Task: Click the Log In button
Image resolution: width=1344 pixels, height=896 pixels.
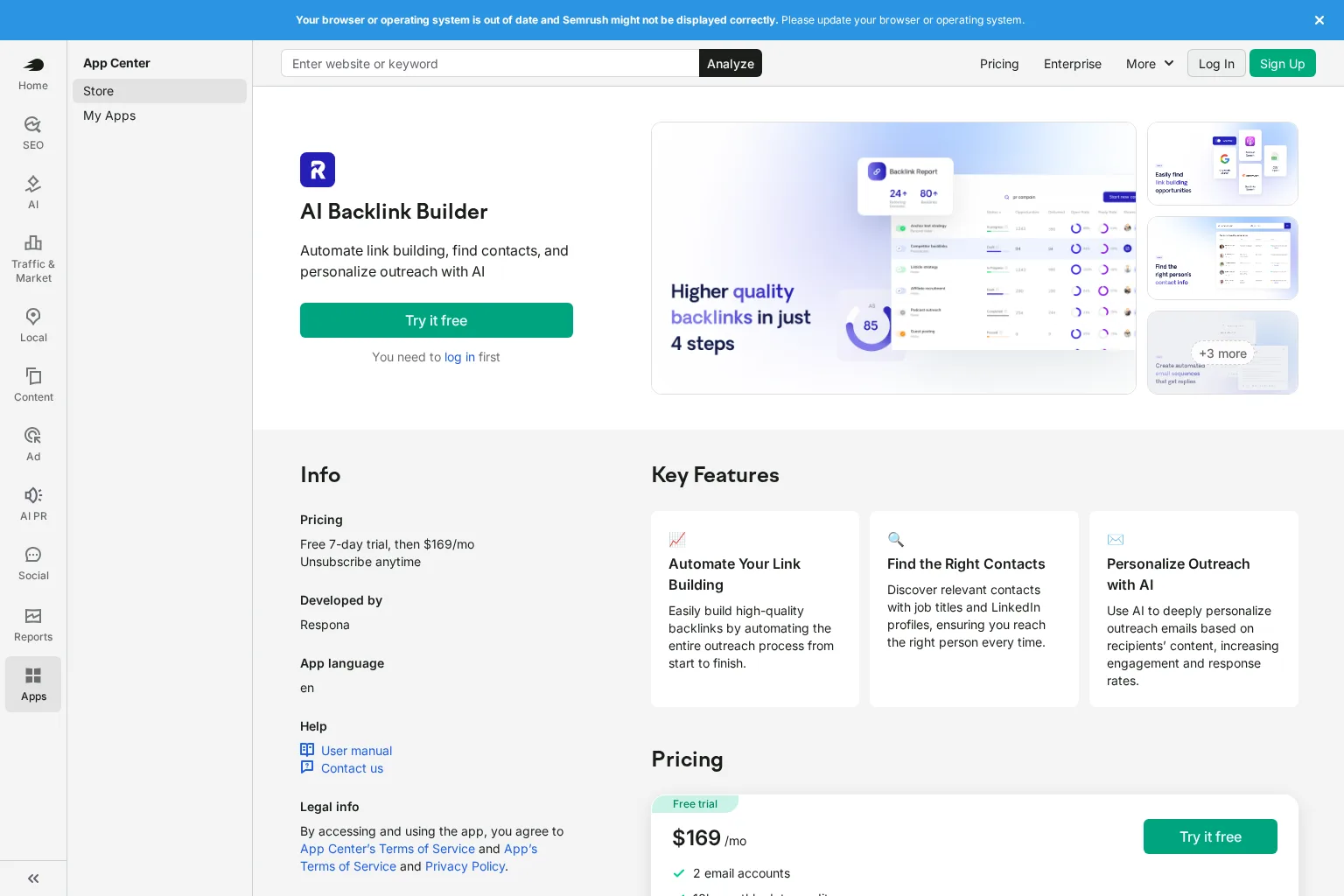Action: pyautogui.click(x=1216, y=63)
